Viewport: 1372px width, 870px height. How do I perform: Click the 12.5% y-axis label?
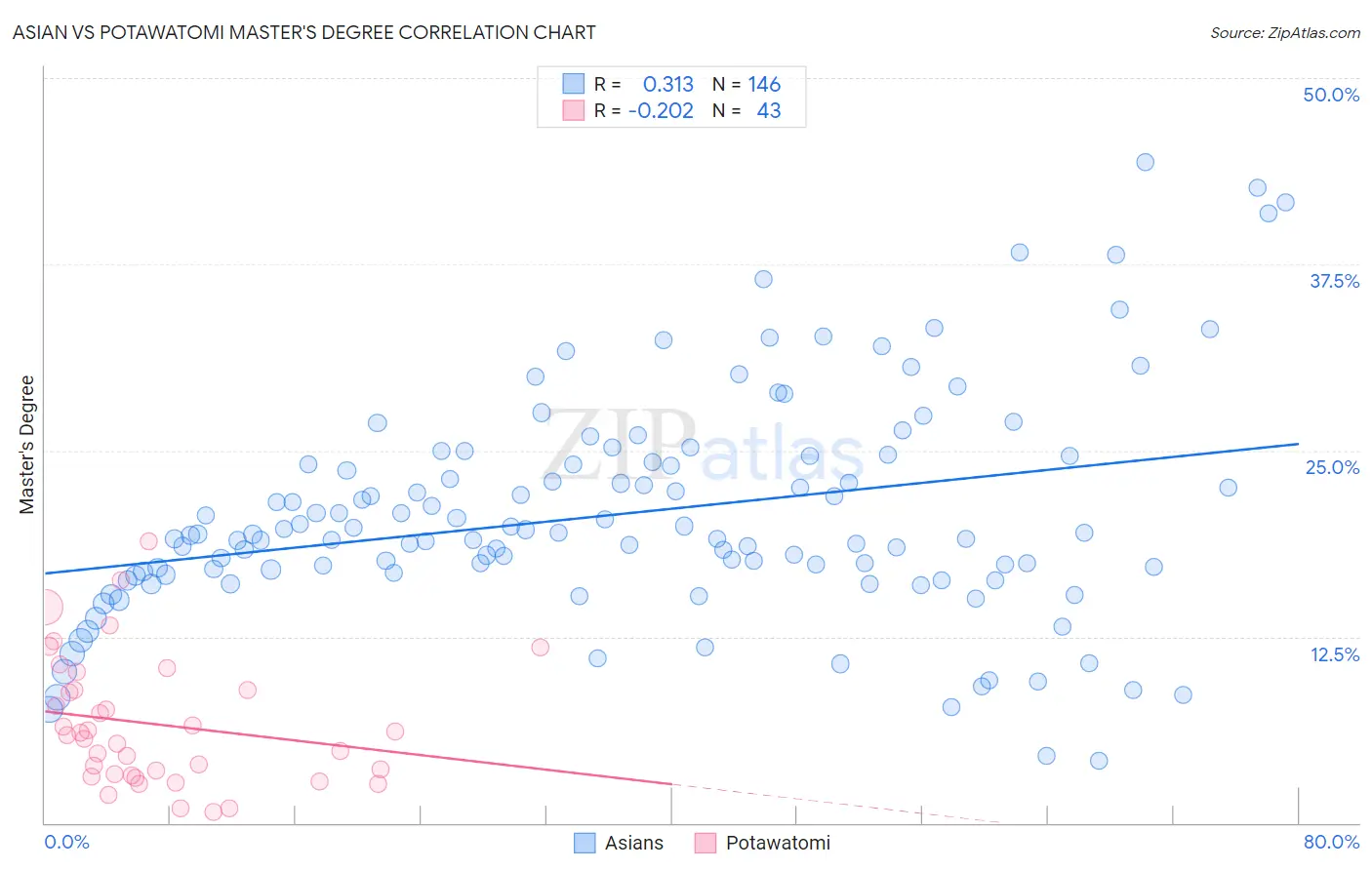pos(1334,654)
